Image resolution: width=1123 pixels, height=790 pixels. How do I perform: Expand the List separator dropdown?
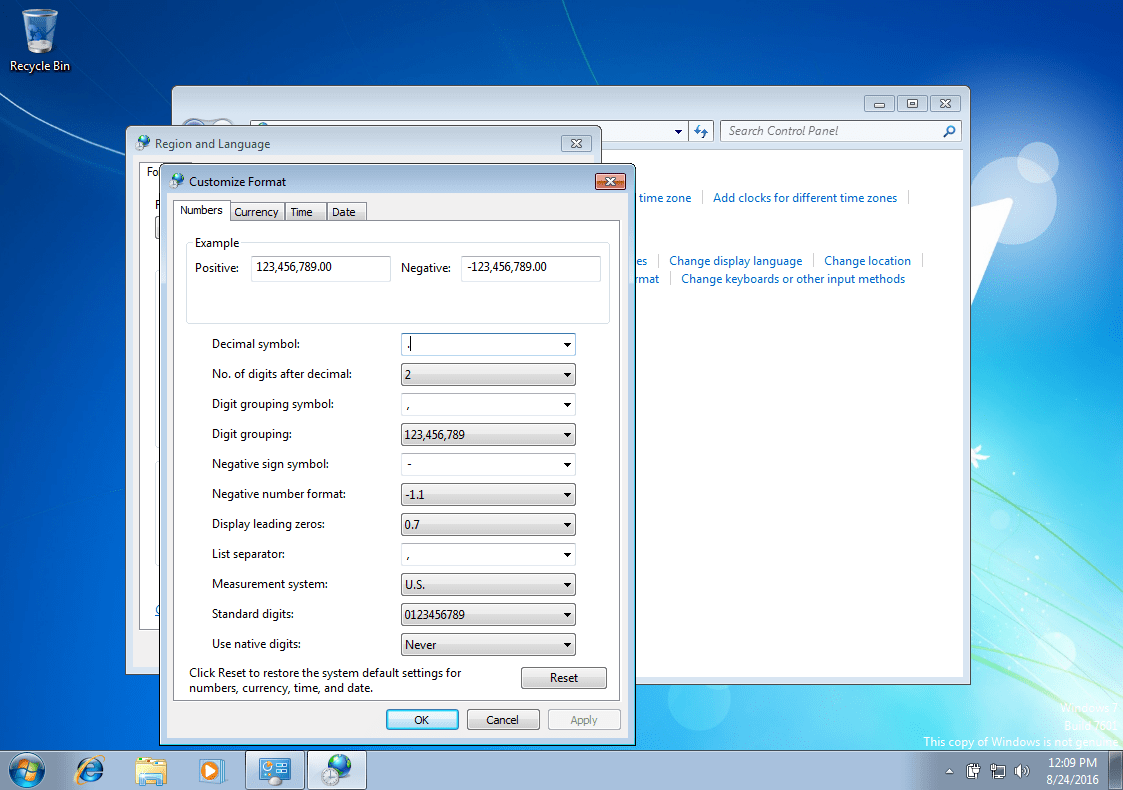click(567, 555)
